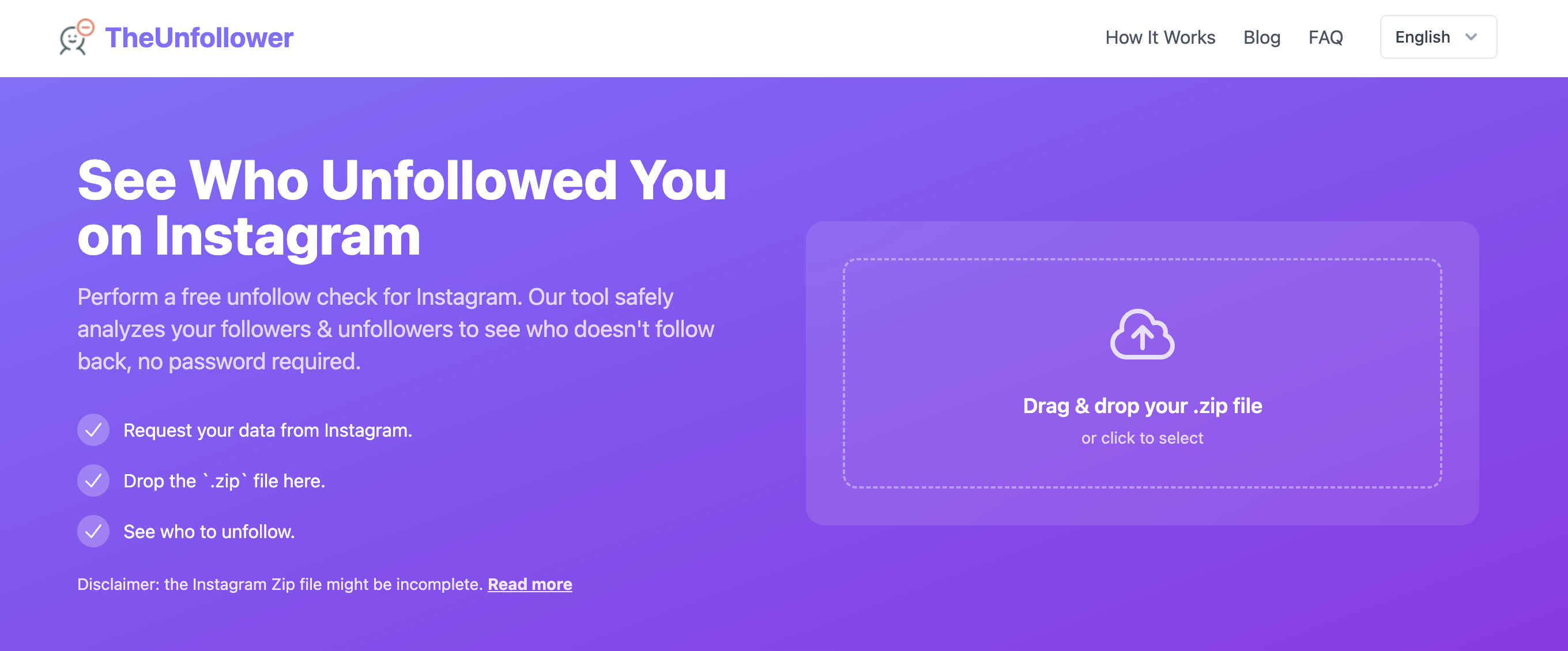This screenshot has height=651, width=1568.
Task: Click checkmark beside 'Request your data from Instagram.'
Action: (x=93, y=430)
